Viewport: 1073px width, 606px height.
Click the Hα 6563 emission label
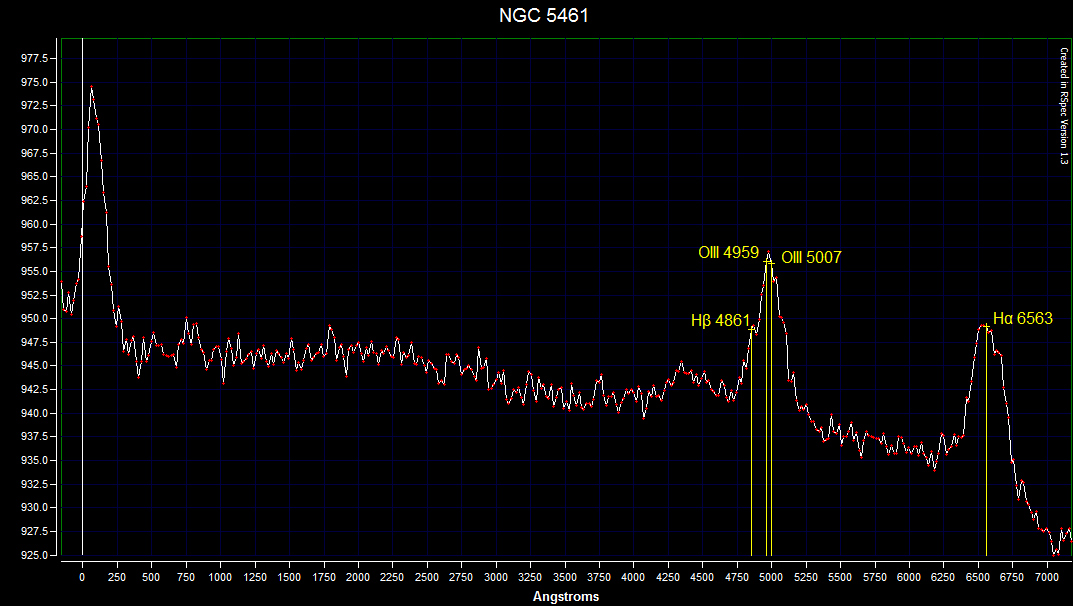1022,319
